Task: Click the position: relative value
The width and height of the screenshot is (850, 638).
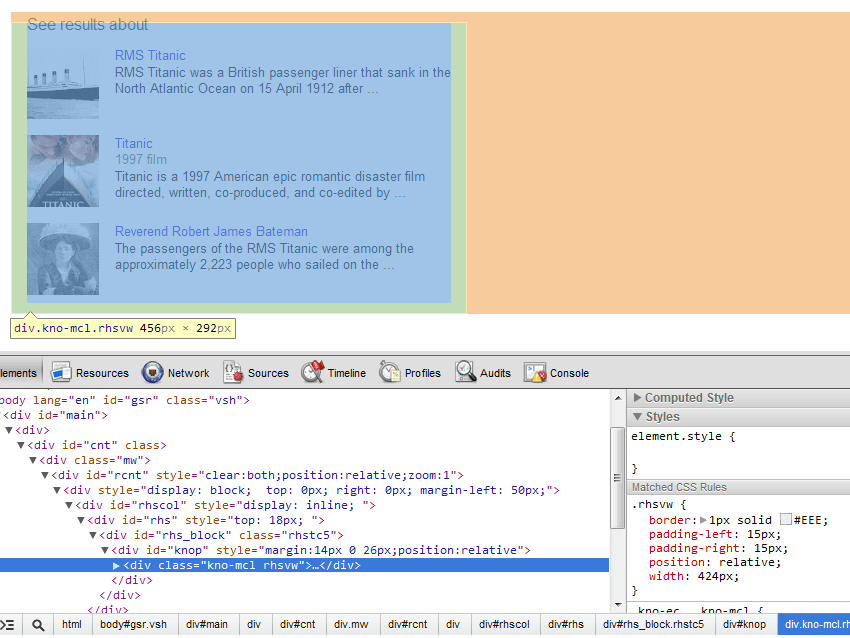Action: [x=750, y=562]
